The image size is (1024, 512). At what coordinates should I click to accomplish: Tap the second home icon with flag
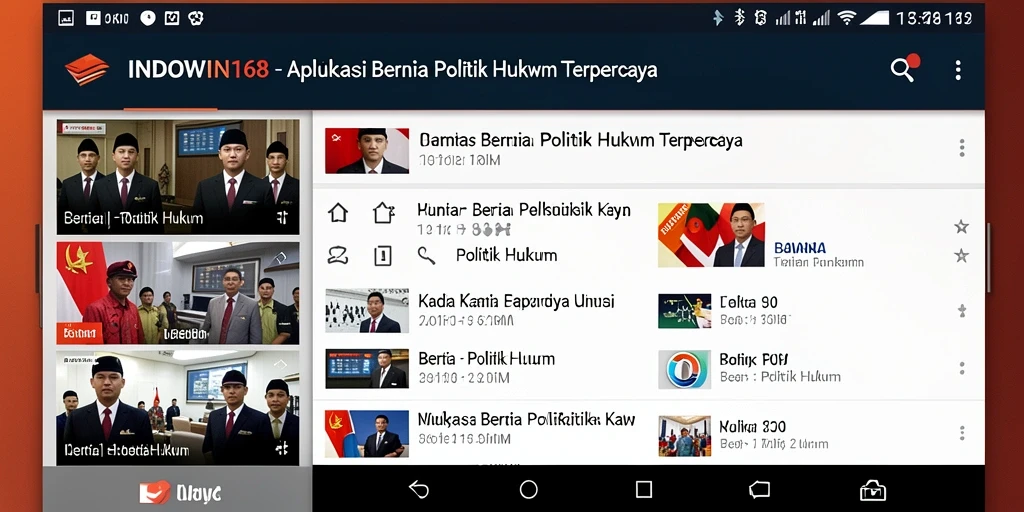pos(383,213)
